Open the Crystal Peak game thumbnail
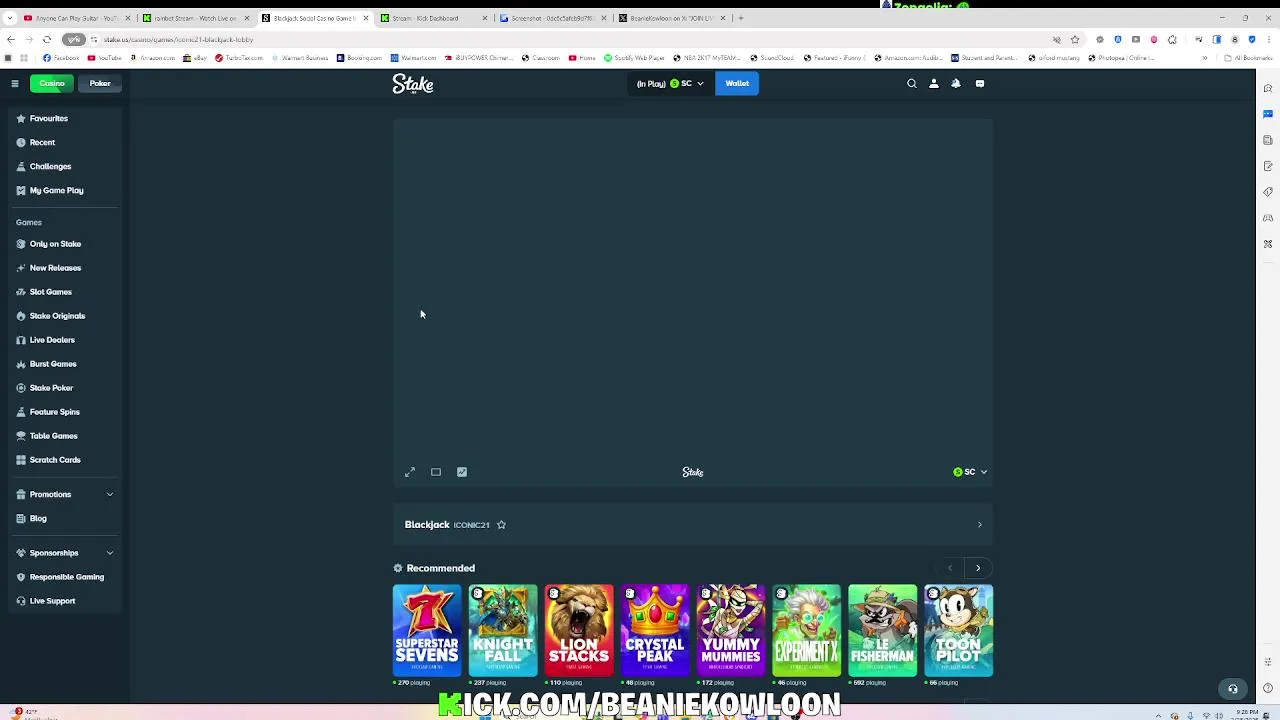Screen dimensions: 1280x720 click(x=655, y=631)
